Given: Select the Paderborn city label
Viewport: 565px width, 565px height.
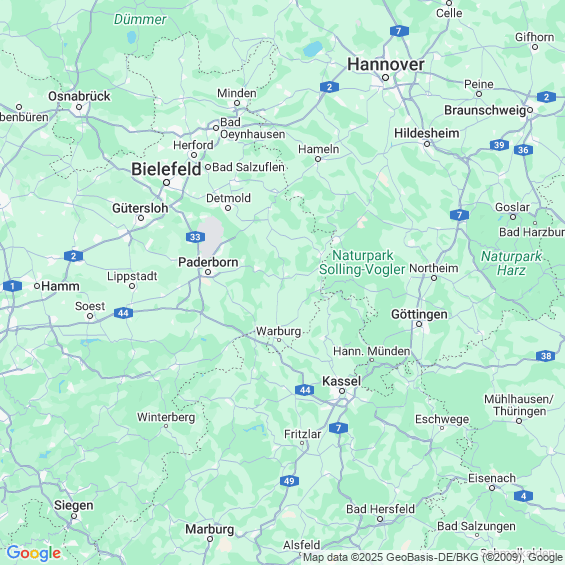Looking at the screenshot, I should tap(208, 262).
